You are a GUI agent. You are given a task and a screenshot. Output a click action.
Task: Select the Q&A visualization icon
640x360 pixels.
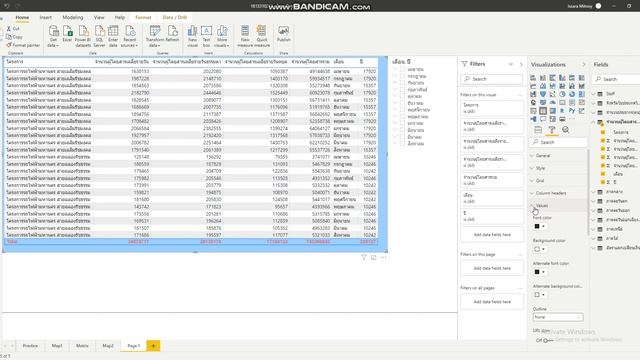pyautogui.click(x=543, y=119)
